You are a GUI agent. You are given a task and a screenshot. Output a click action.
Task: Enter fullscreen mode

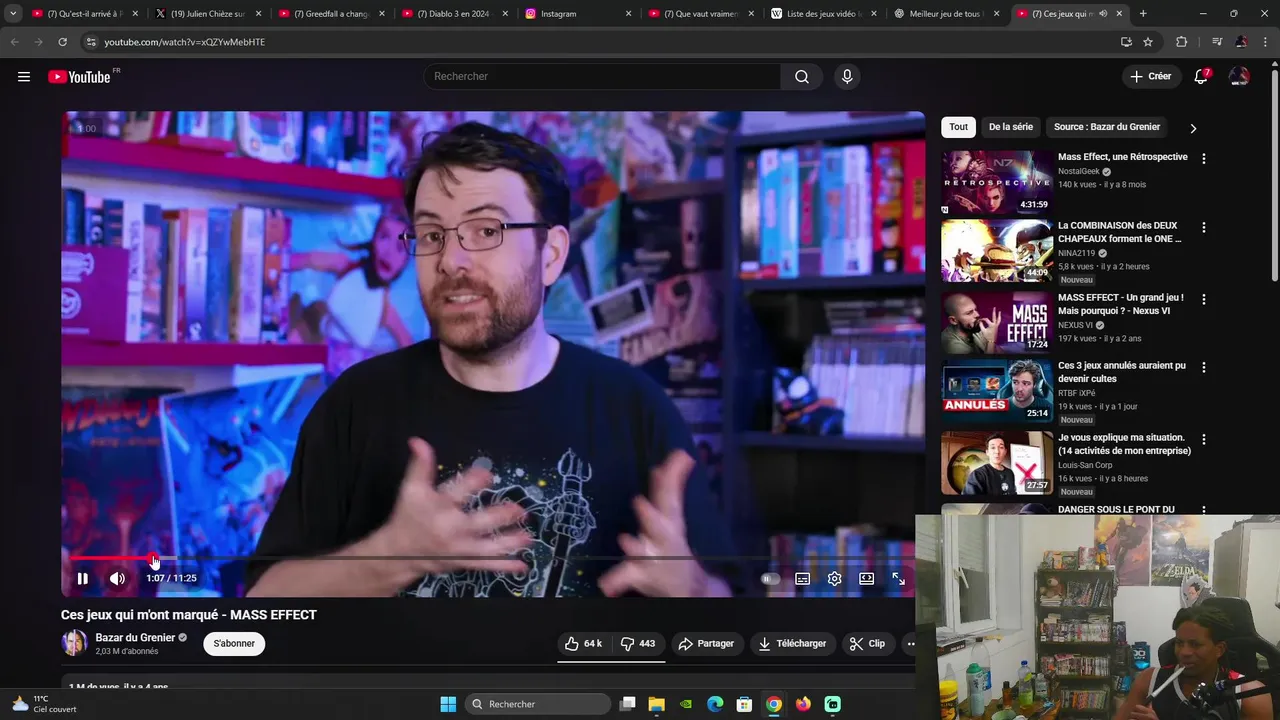click(898, 578)
